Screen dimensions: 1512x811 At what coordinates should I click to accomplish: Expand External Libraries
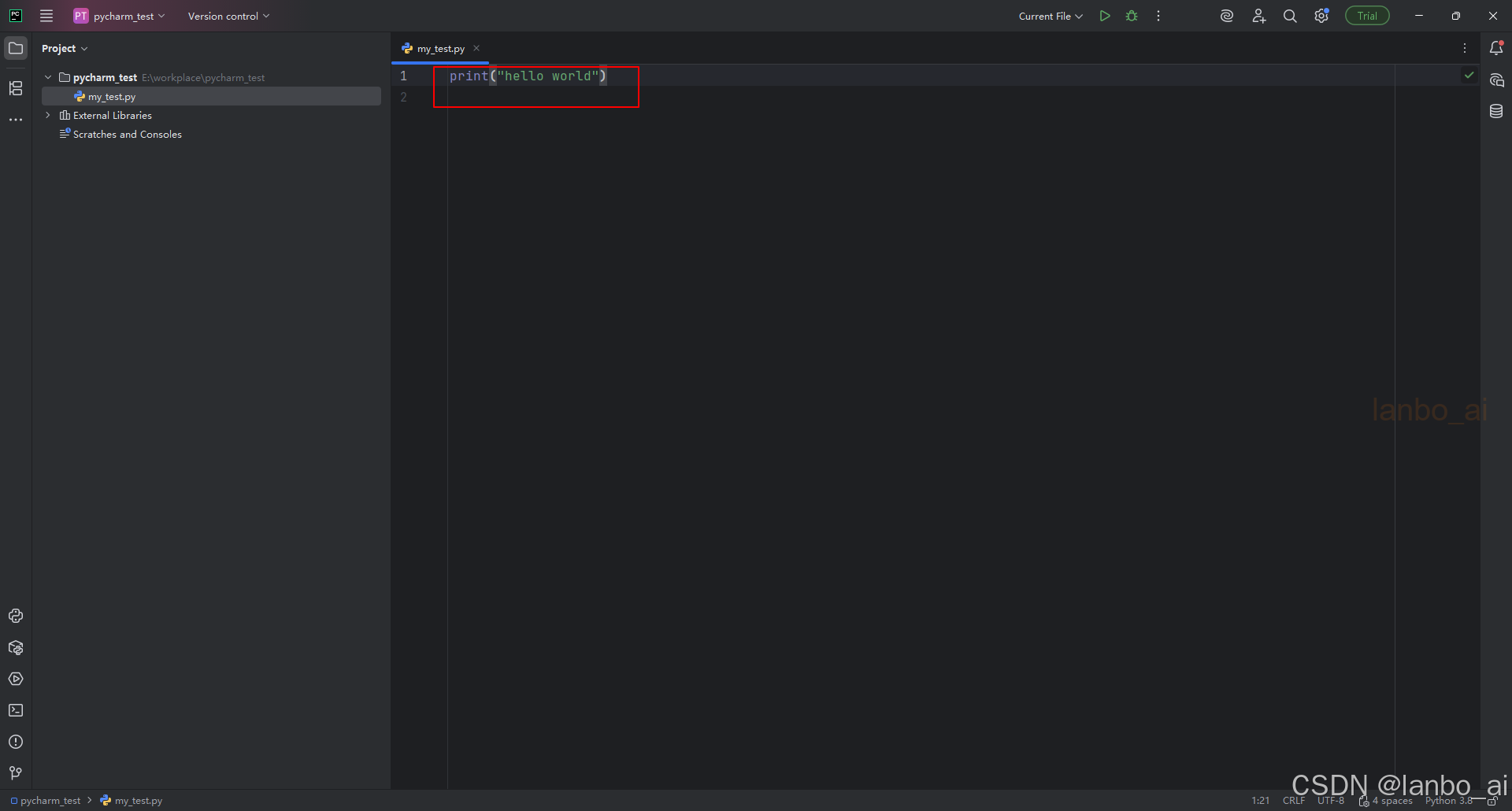pyautogui.click(x=47, y=115)
